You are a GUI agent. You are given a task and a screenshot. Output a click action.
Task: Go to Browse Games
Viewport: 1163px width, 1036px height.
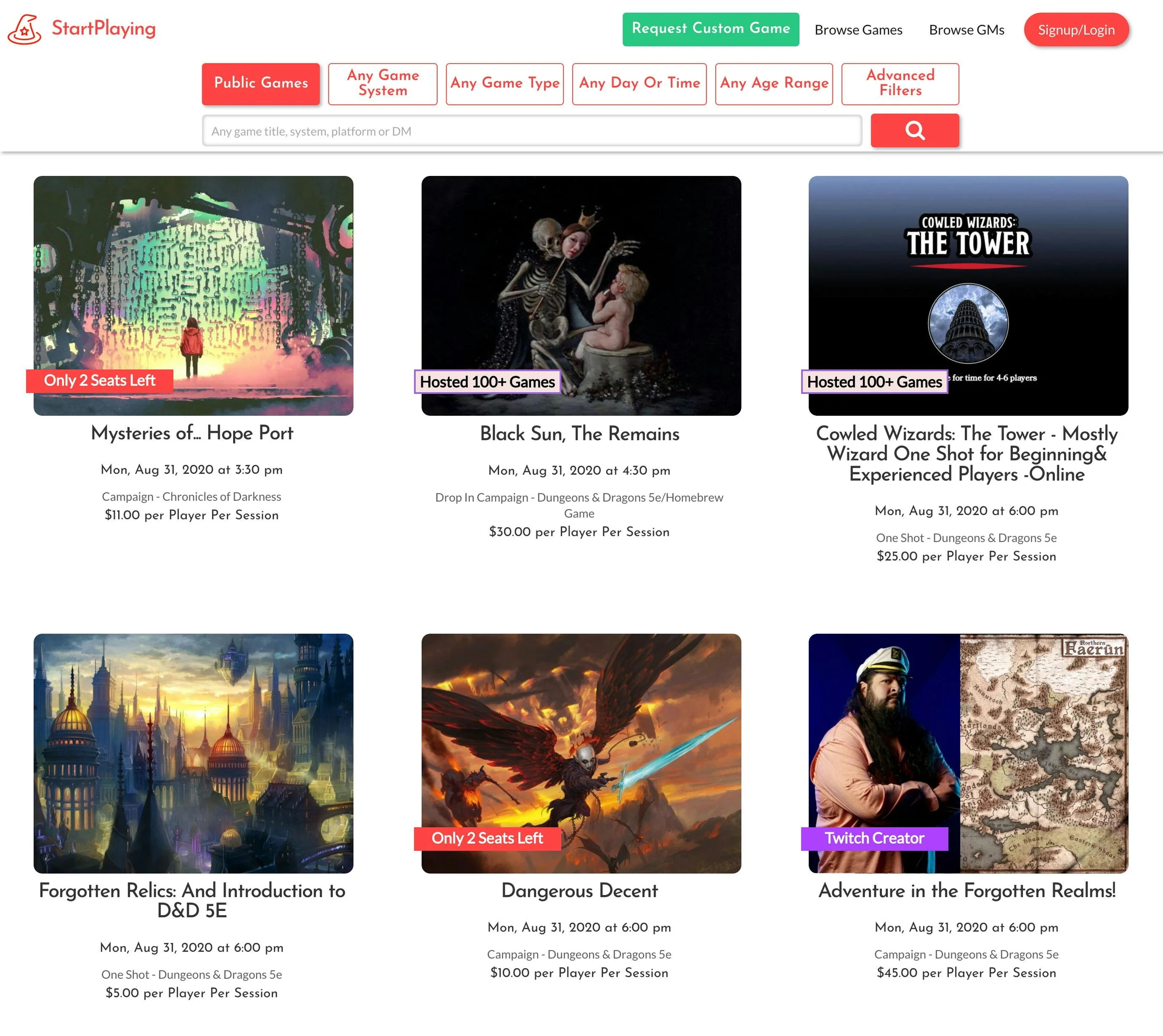pos(858,30)
